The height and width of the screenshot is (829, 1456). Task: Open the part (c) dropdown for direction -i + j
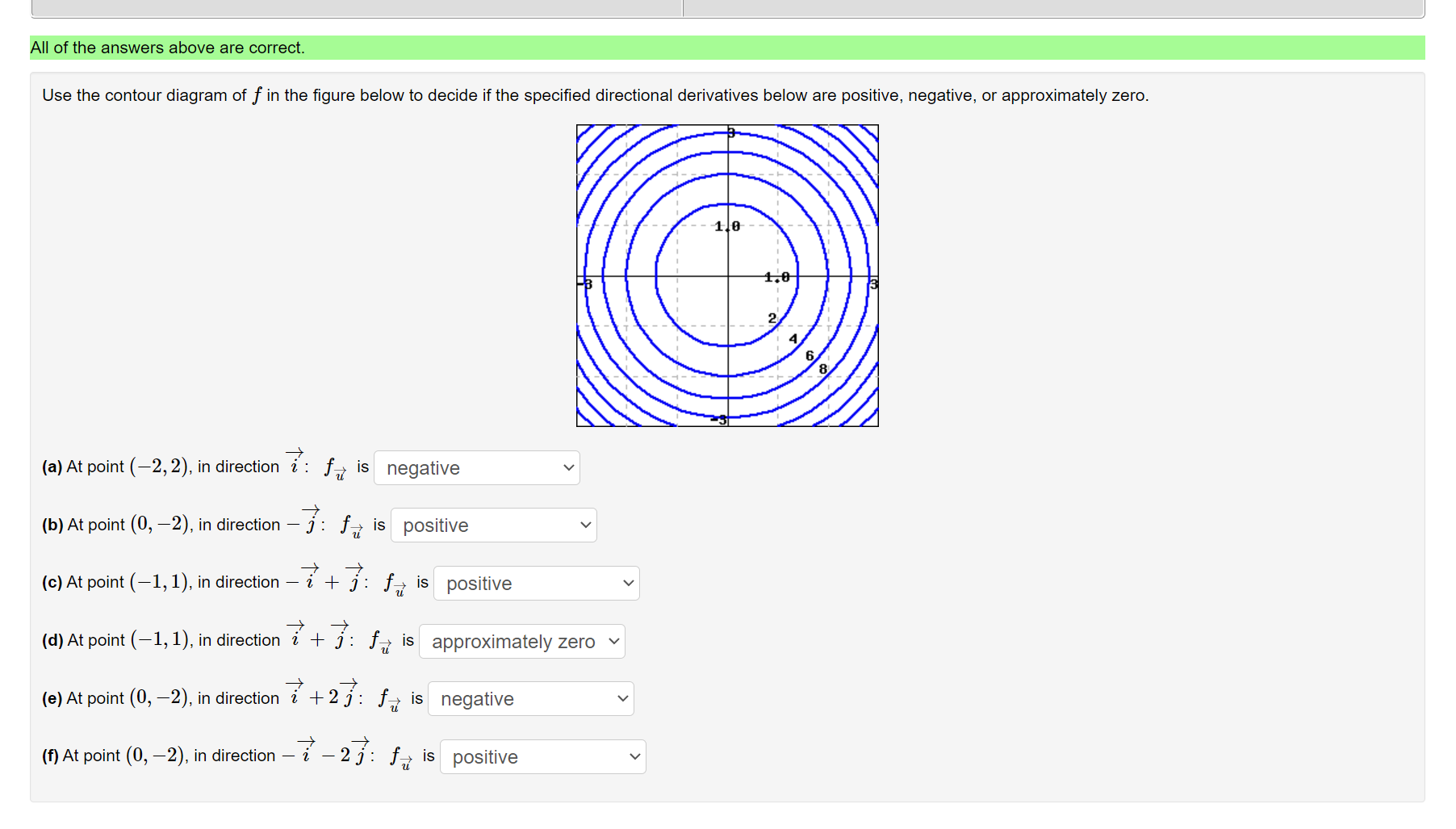[537, 584]
